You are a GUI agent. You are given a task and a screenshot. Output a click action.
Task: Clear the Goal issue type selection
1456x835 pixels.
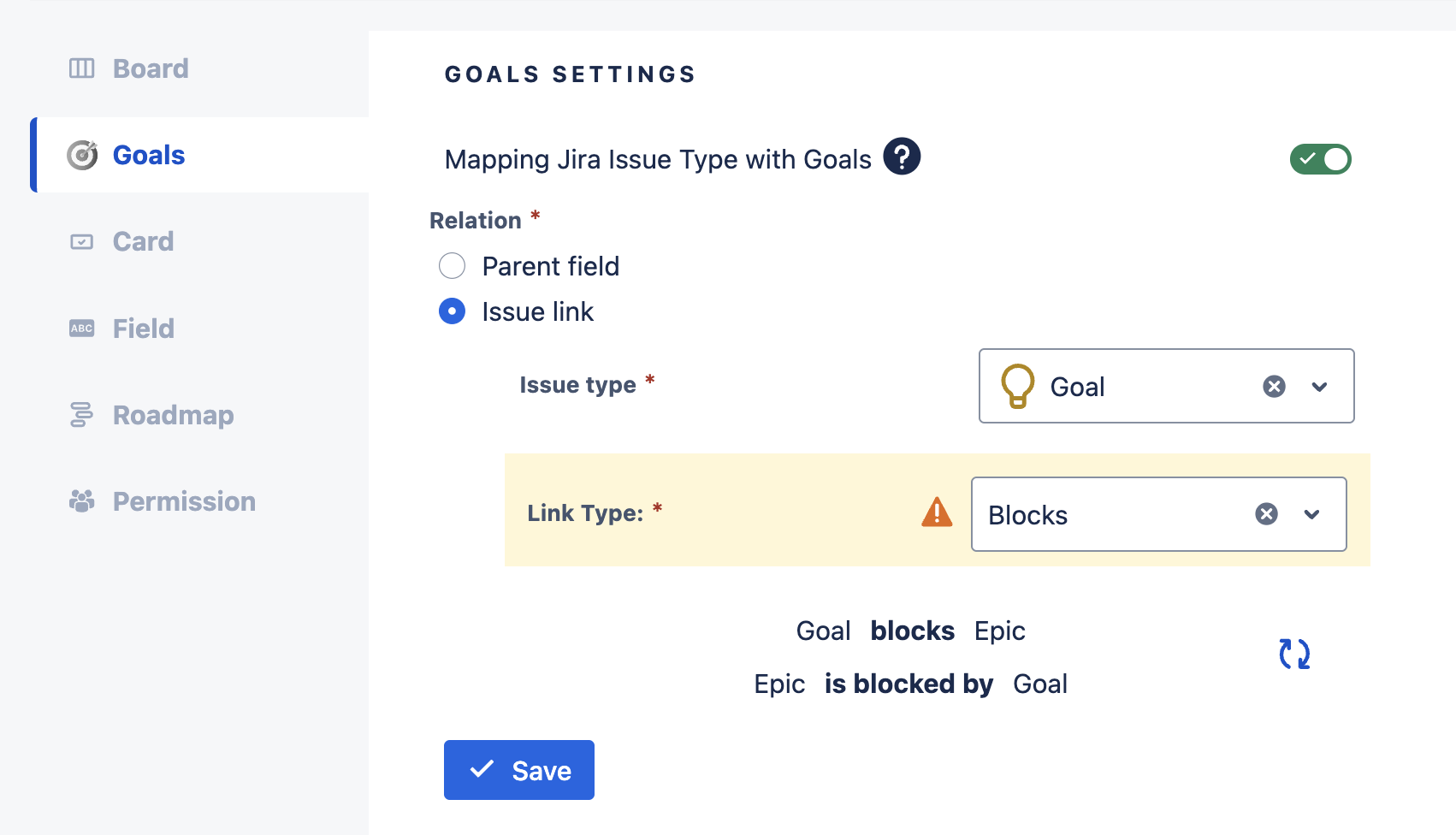click(x=1274, y=387)
